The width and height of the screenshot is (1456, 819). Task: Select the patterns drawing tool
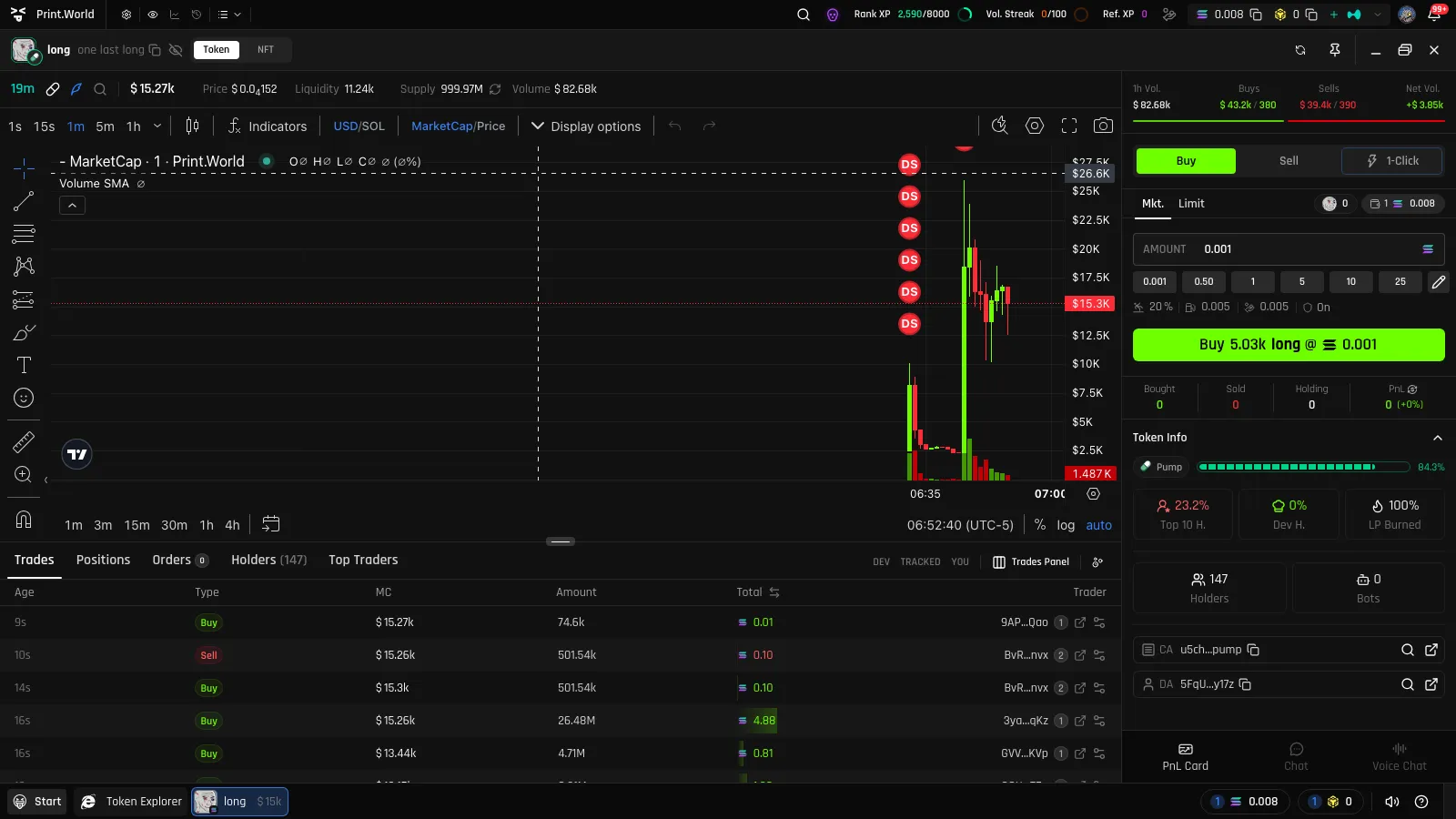click(x=24, y=267)
